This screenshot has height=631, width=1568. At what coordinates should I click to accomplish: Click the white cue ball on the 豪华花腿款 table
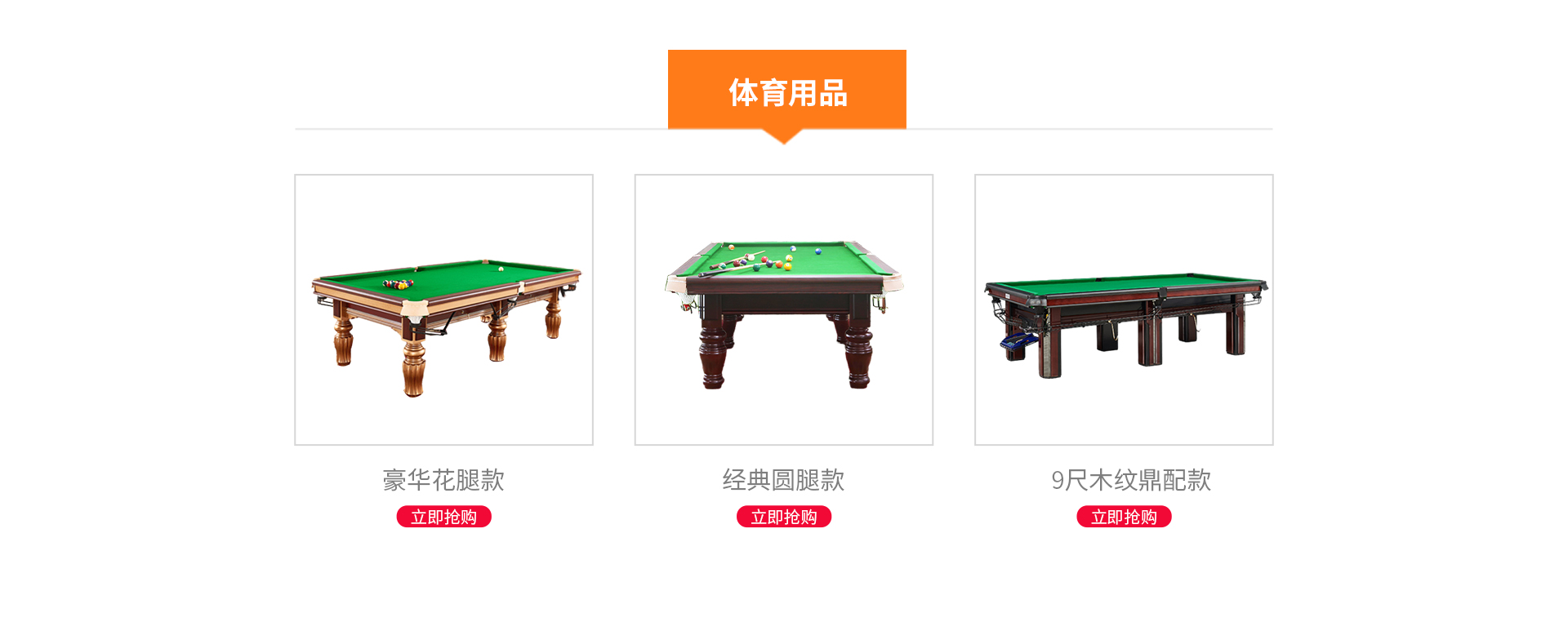(501, 269)
